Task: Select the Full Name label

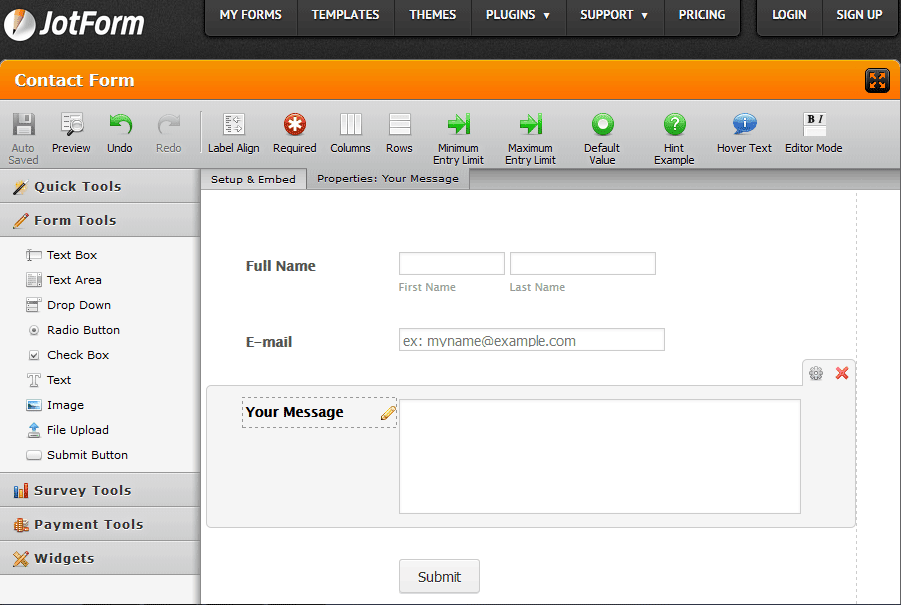Action: pos(280,266)
